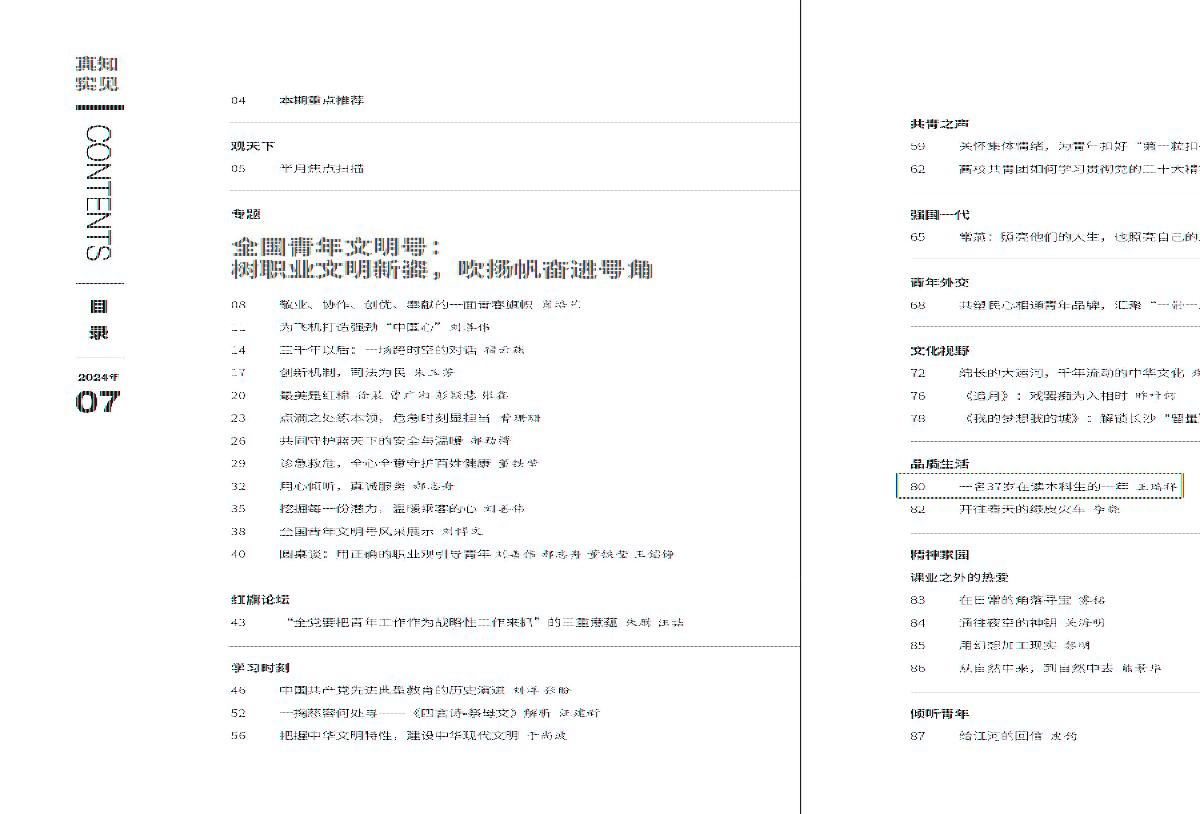The image size is (1200, 814).
Task: Select the '强国一代' section heading
Action: (x=940, y=214)
